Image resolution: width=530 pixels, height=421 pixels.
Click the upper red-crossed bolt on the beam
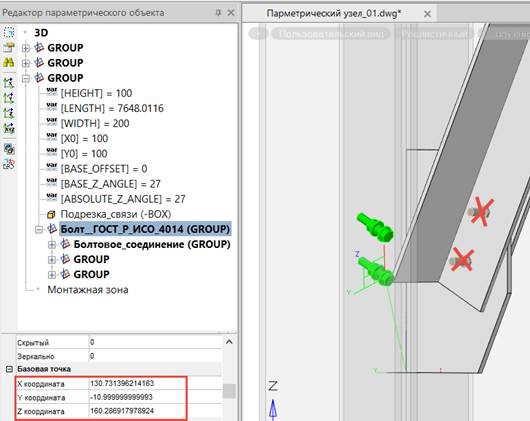pyautogui.click(x=480, y=212)
